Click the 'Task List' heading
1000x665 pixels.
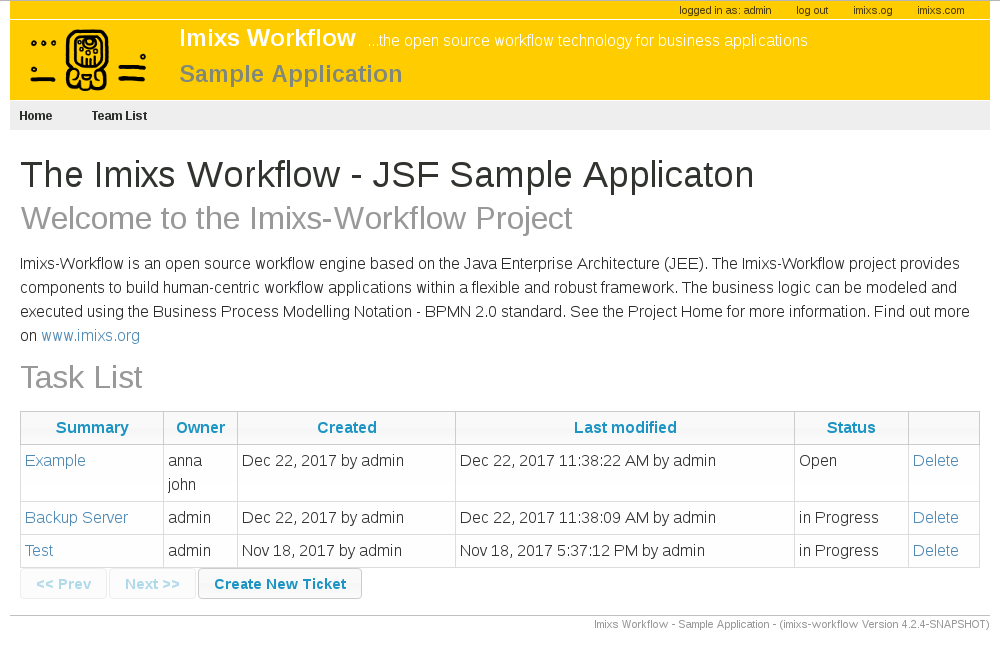click(x=82, y=377)
